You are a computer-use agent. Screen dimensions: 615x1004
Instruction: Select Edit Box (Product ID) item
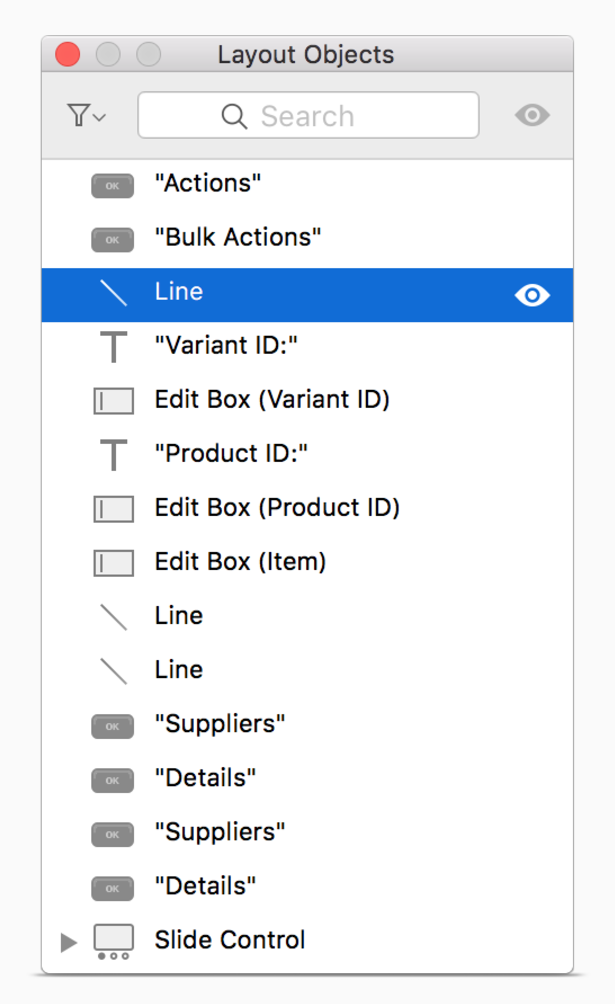pyautogui.click(x=308, y=509)
